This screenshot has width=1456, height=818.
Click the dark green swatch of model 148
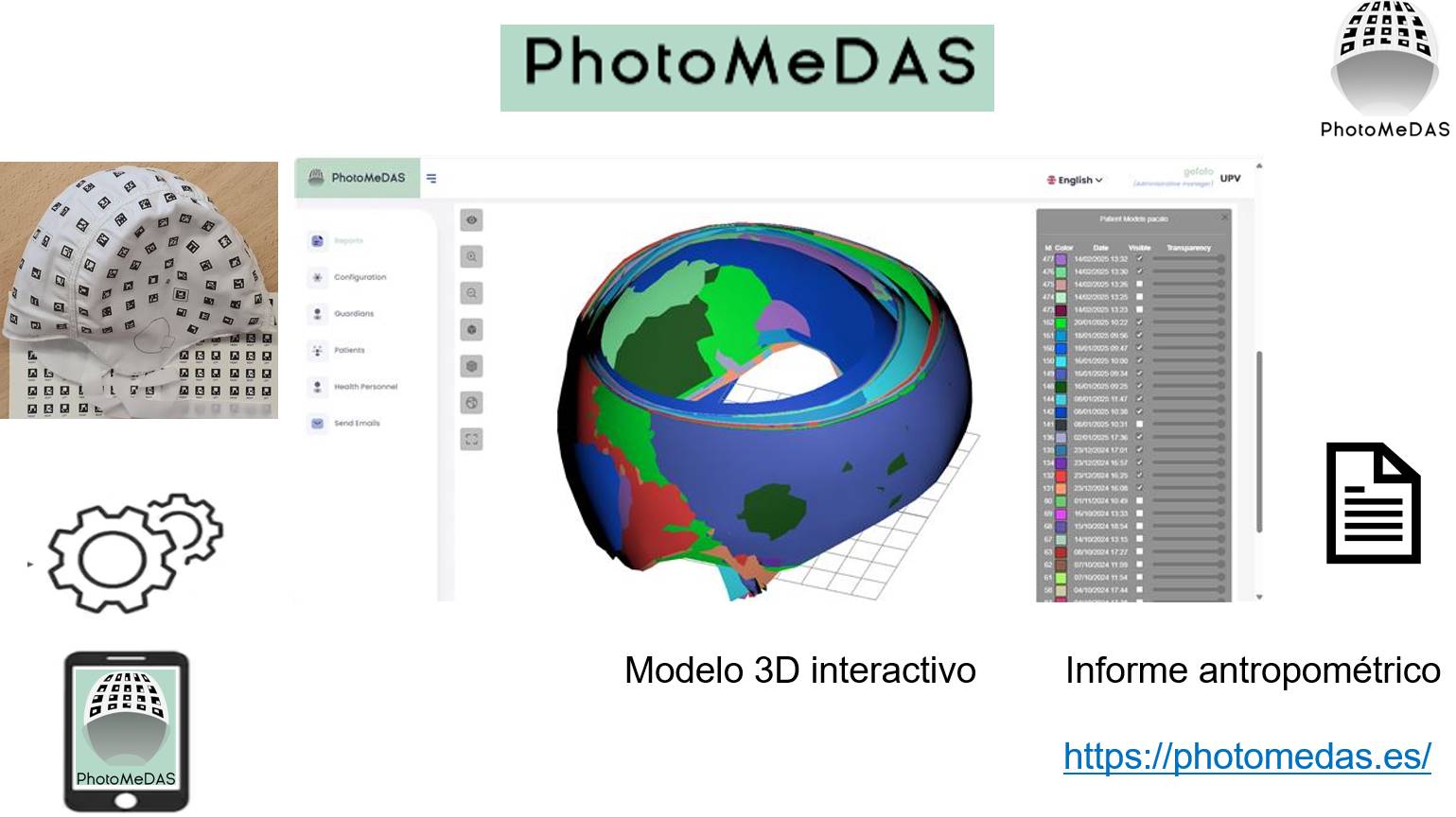pyautogui.click(x=1061, y=386)
